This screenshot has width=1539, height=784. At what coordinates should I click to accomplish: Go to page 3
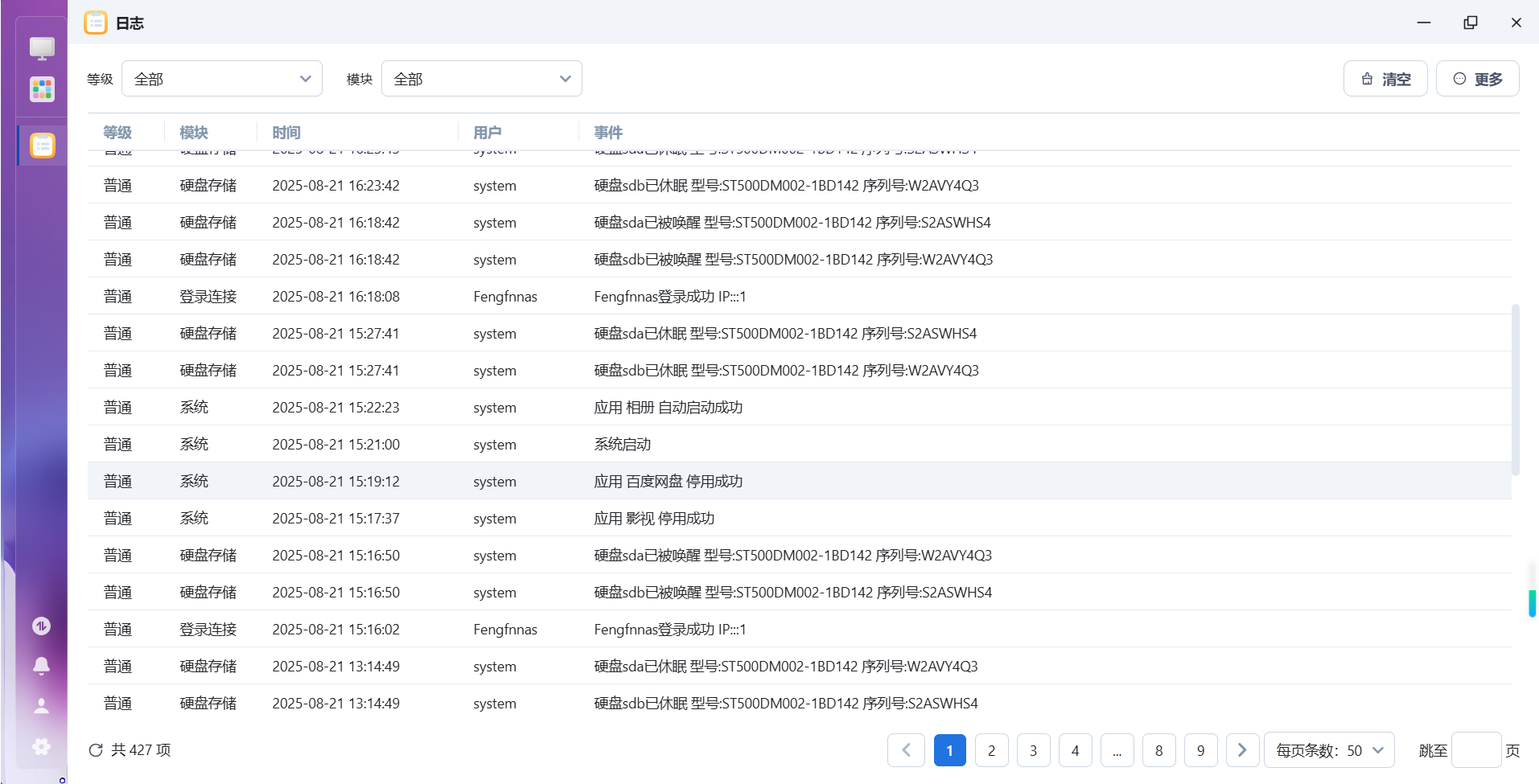[1034, 750]
